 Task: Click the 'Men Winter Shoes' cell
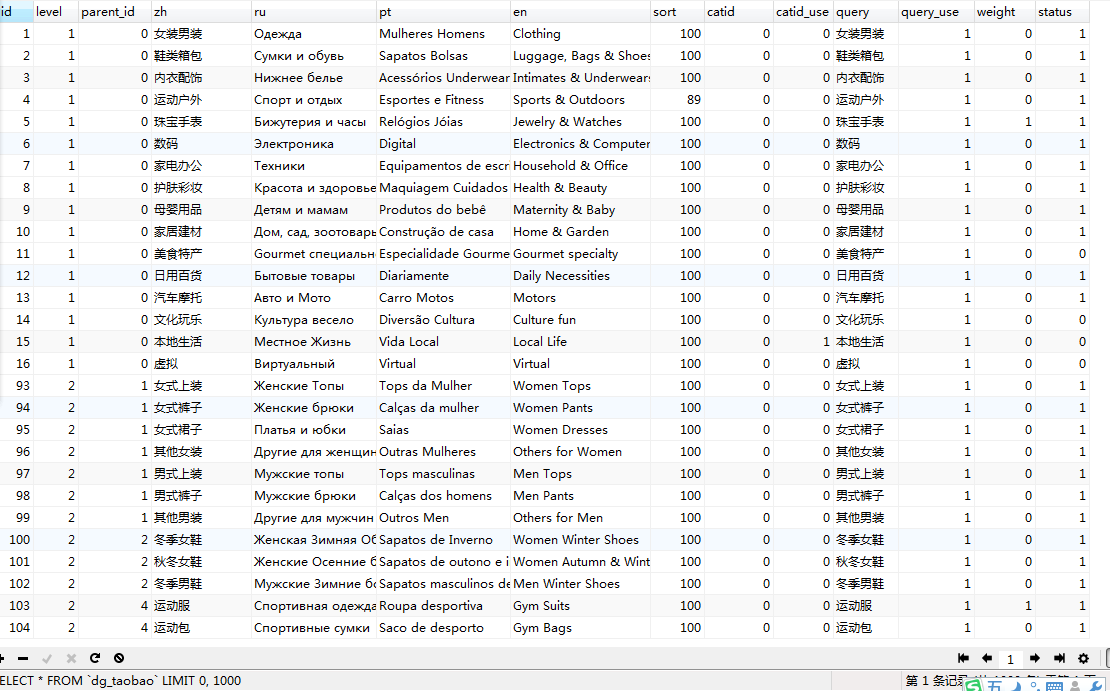(x=580, y=583)
